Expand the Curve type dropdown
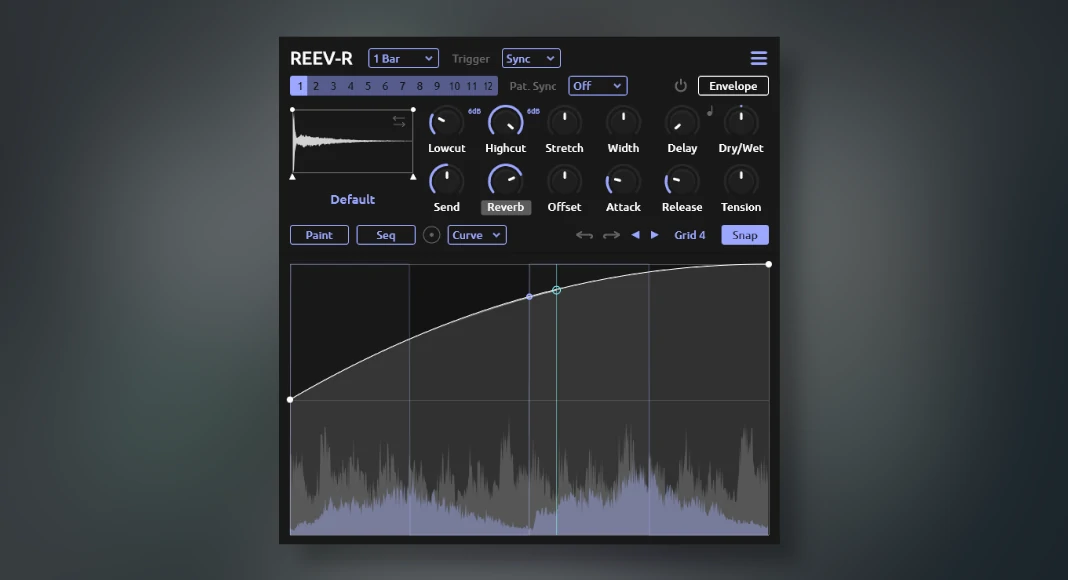Screen dimensions: 1068x580 pos(477,236)
